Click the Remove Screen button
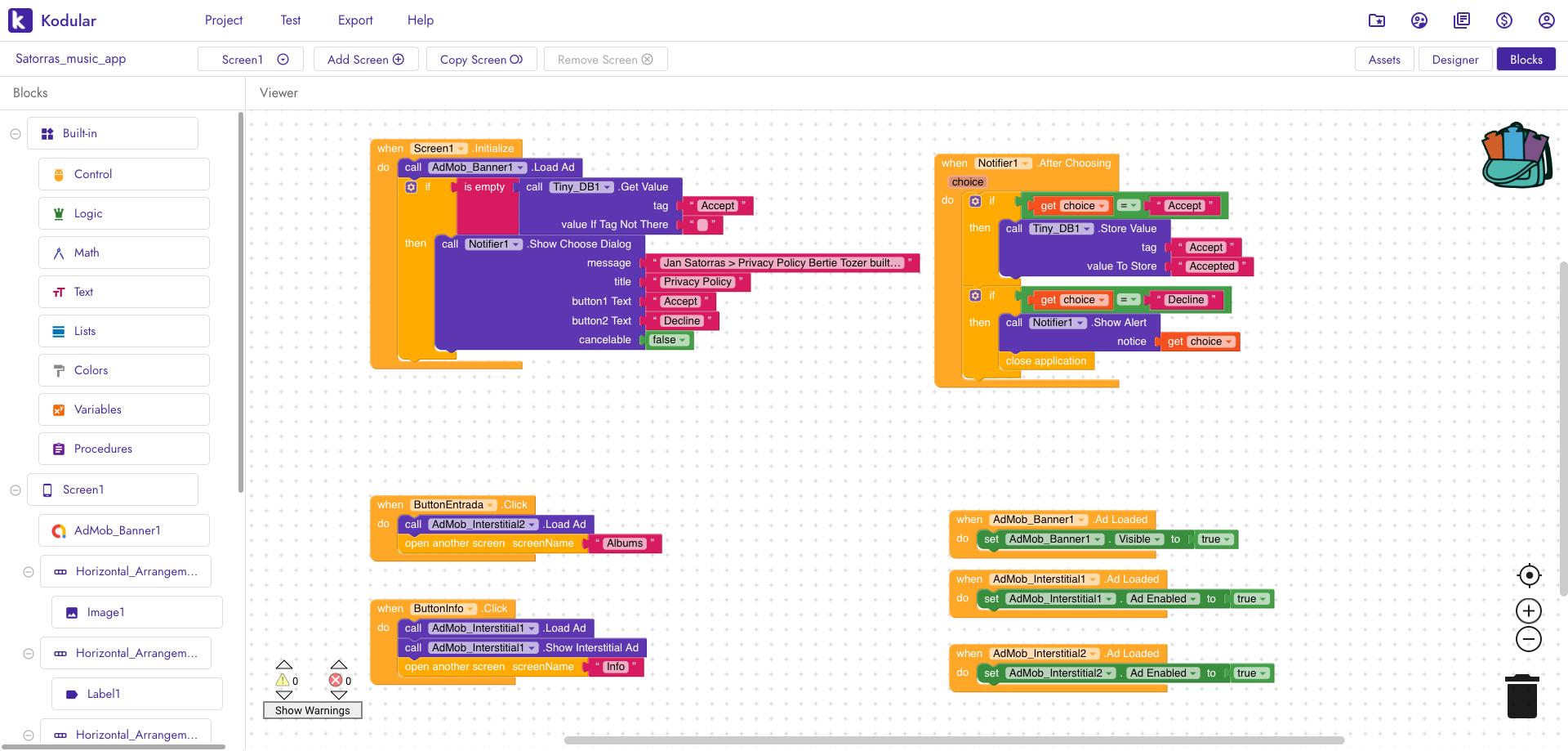 [x=605, y=59]
